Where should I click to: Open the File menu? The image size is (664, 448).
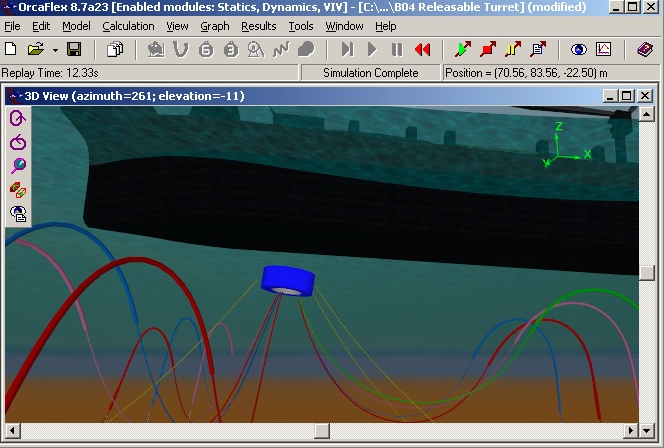[x=12, y=26]
